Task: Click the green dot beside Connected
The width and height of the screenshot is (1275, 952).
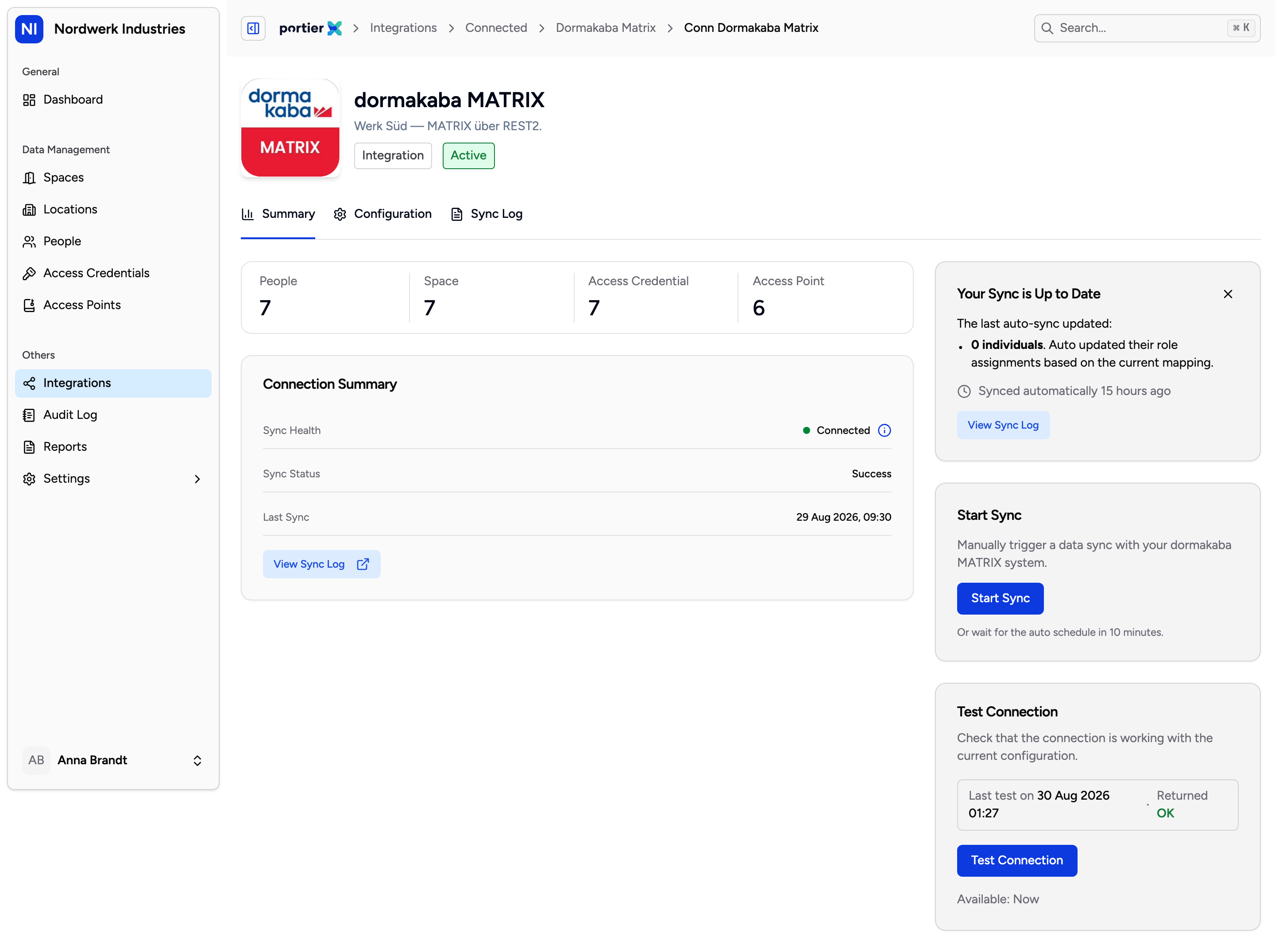Action: tap(806, 430)
